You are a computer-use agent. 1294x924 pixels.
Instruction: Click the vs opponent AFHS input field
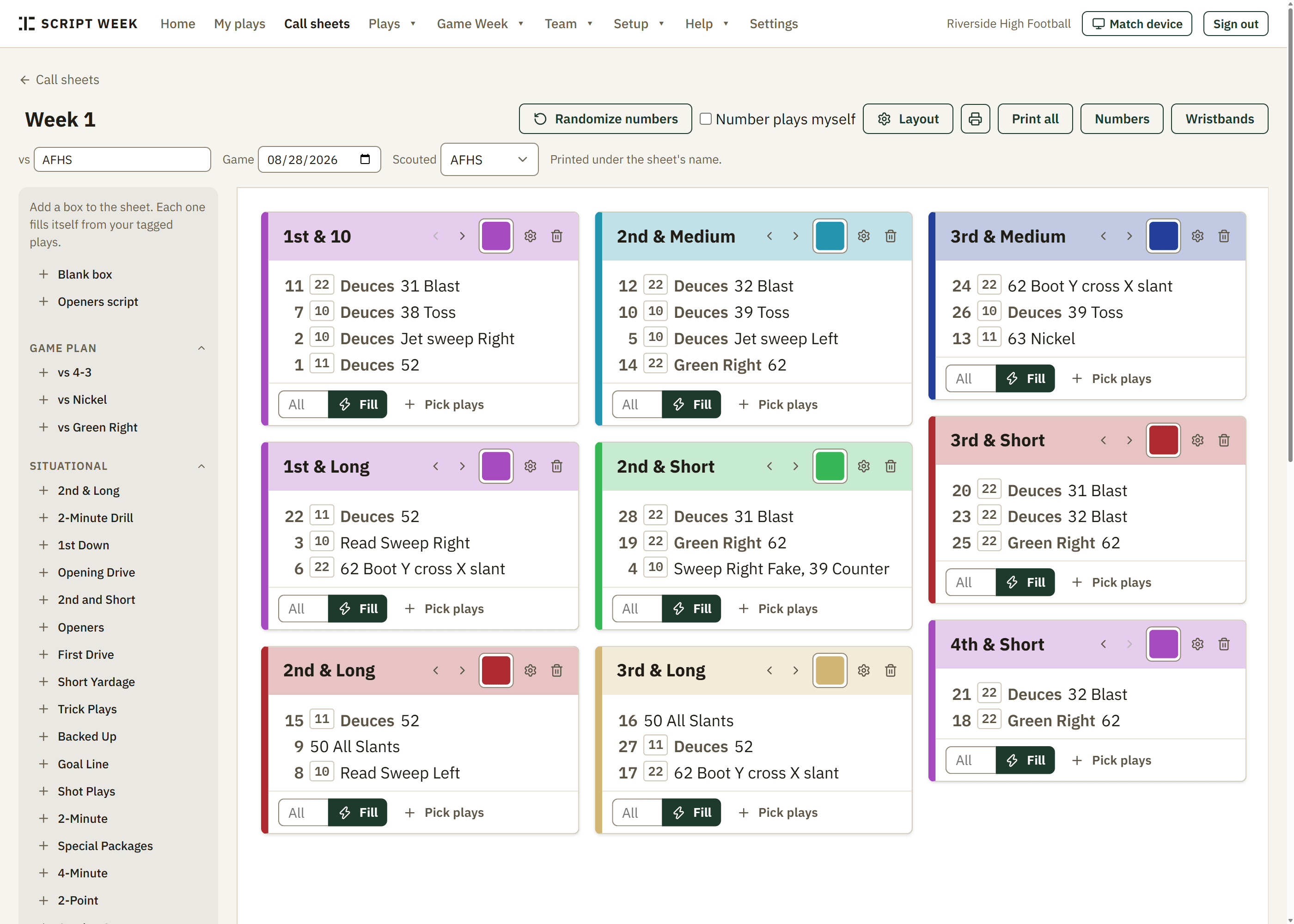click(122, 160)
